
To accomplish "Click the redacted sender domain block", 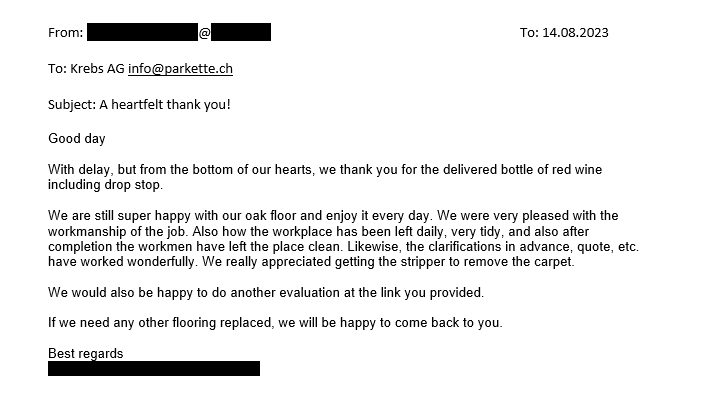I will (x=241, y=32).
